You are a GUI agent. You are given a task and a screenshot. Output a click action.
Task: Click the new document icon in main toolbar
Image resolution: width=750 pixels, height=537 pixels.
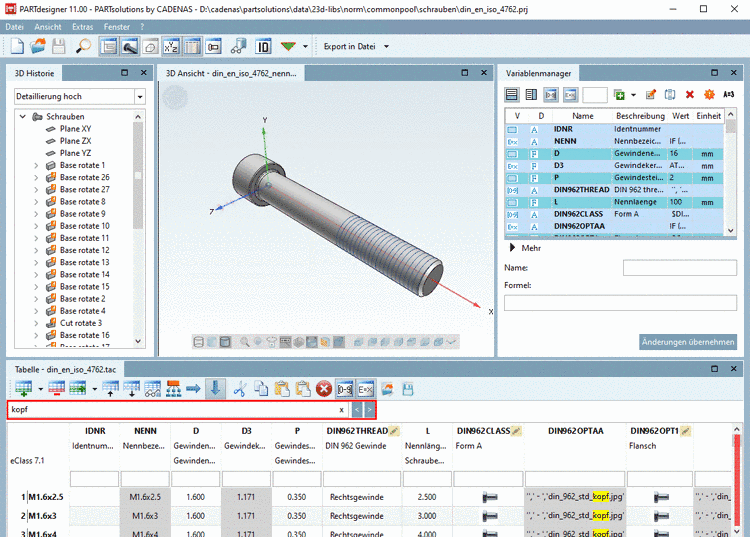[x=17, y=46]
